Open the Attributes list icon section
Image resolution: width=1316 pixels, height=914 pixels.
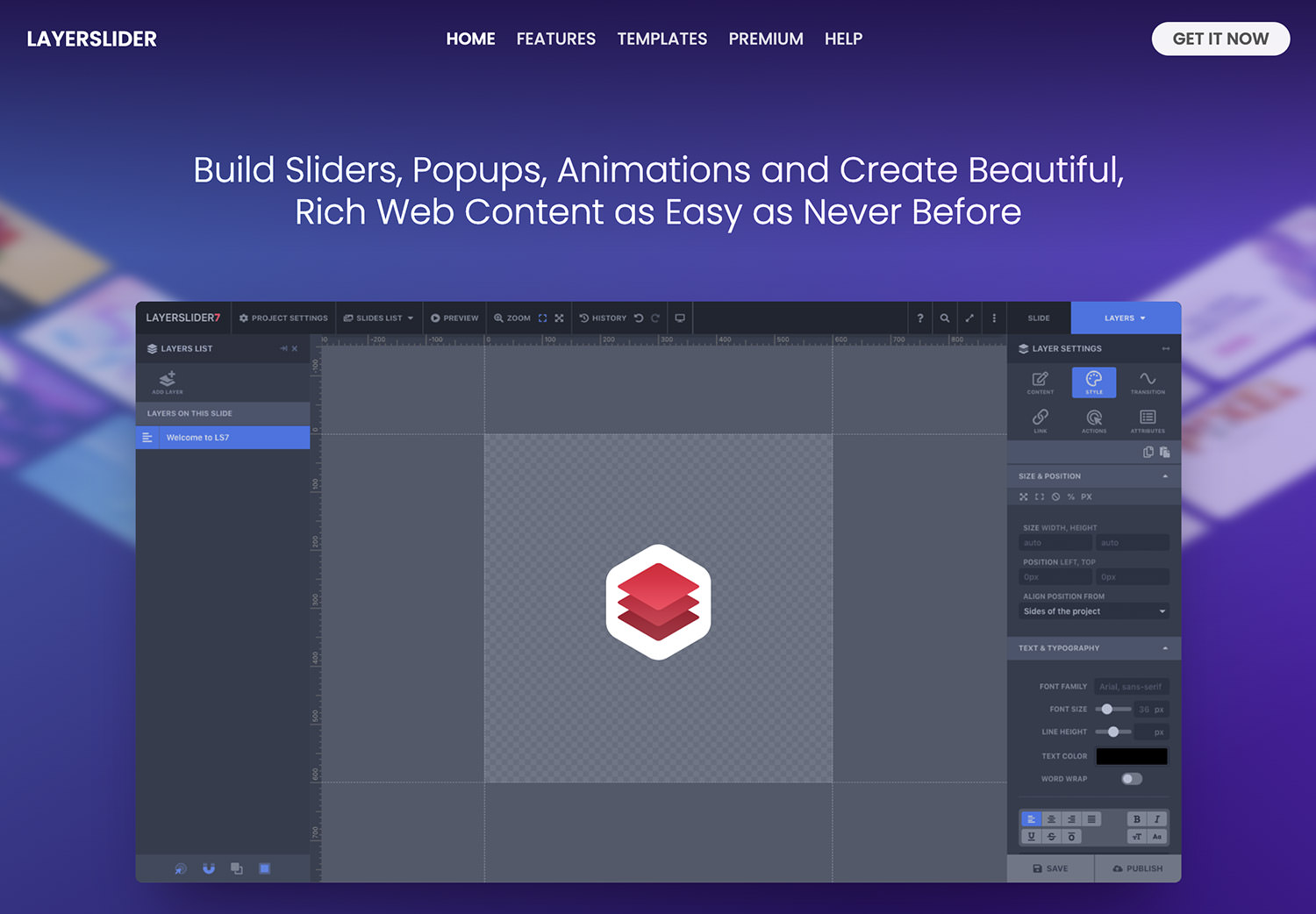(x=1148, y=421)
